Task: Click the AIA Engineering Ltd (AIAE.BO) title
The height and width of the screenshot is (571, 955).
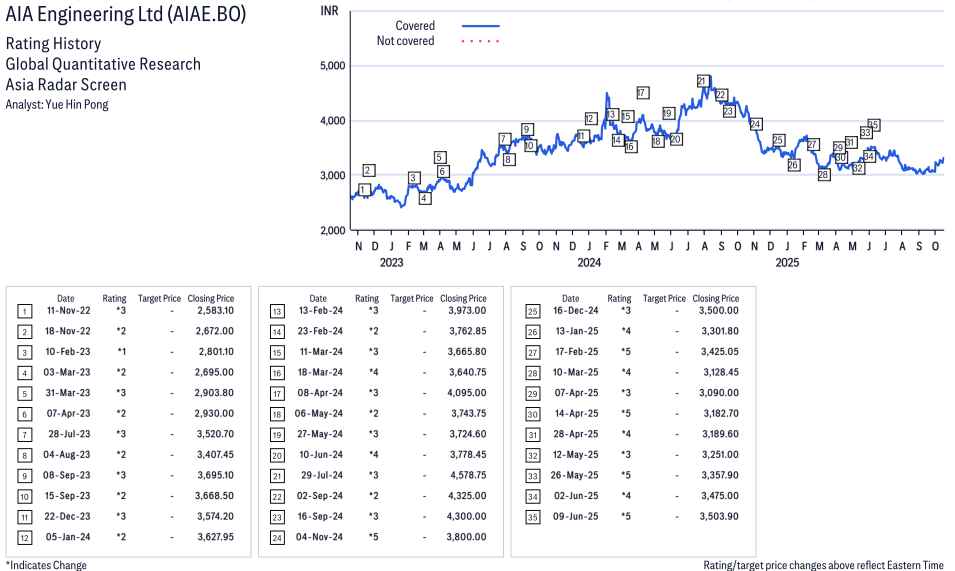Action: click(125, 15)
